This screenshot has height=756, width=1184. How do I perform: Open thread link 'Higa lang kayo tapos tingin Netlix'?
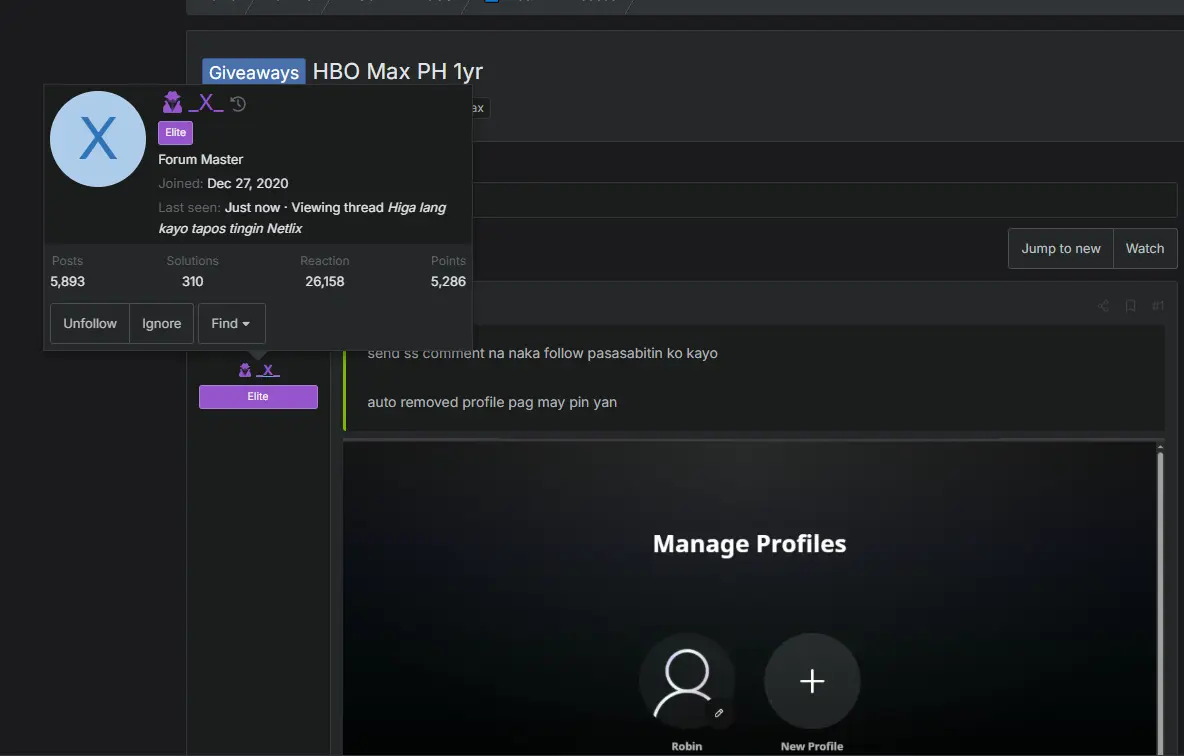point(302,218)
